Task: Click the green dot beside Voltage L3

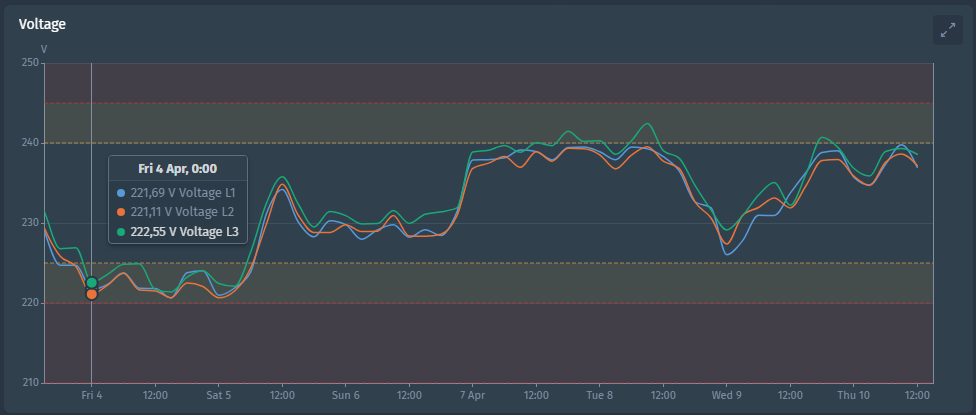Action: (x=122, y=231)
